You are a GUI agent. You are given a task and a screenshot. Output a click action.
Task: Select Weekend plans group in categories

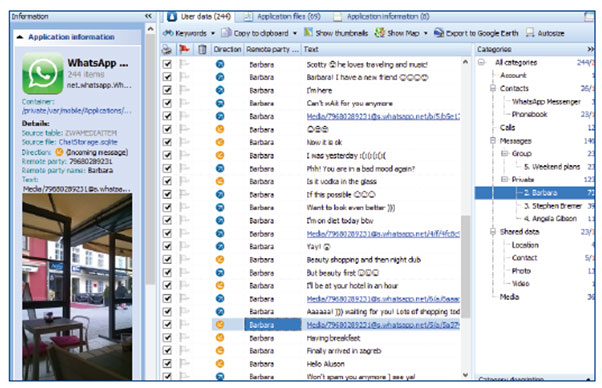(x=552, y=167)
